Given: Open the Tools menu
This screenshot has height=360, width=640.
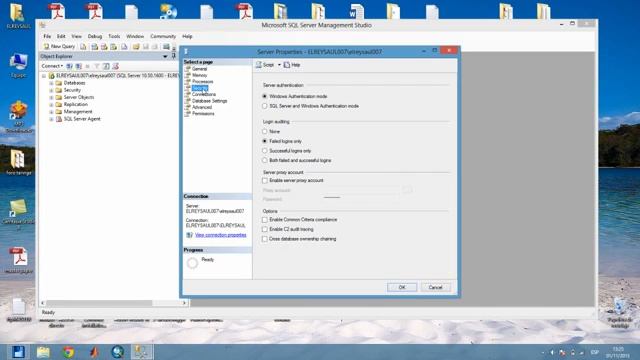Looking at the screenshot, I should coord(114,36).
